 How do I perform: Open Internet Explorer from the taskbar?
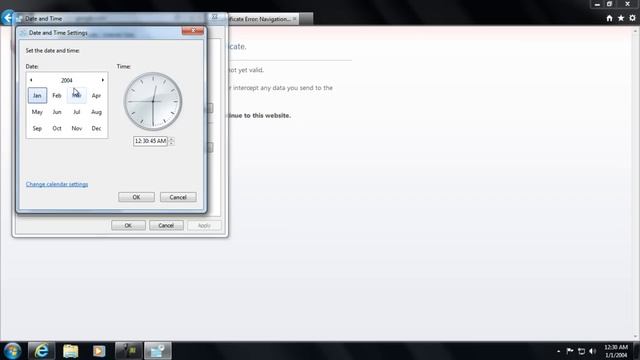pyautogui.click(x=41, y=351)
